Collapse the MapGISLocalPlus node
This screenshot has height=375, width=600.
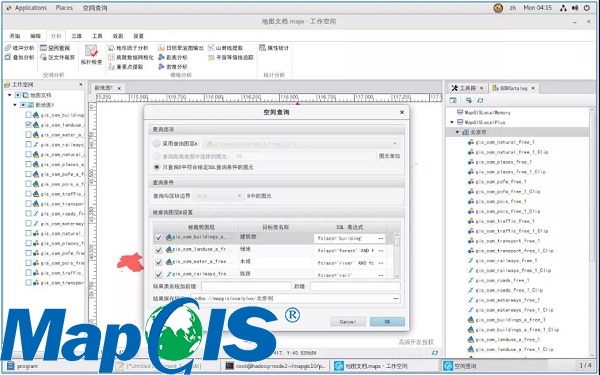click(452, 122)
